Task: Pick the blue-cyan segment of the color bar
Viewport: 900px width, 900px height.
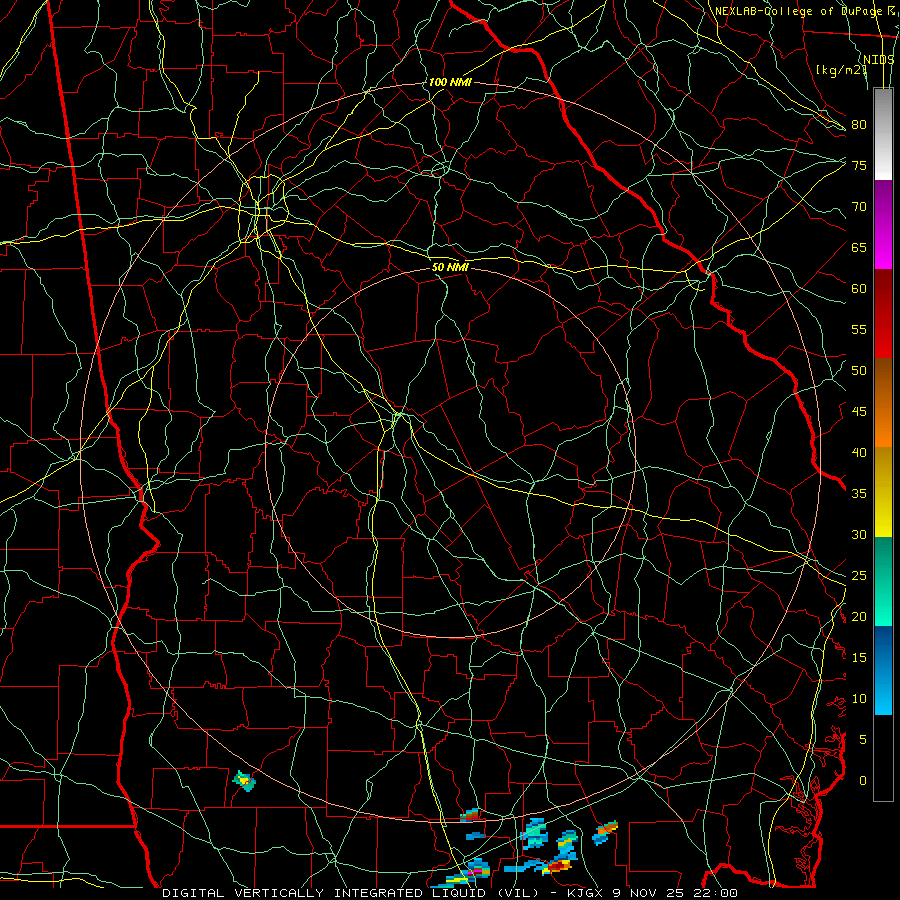Action: (883, 670)
